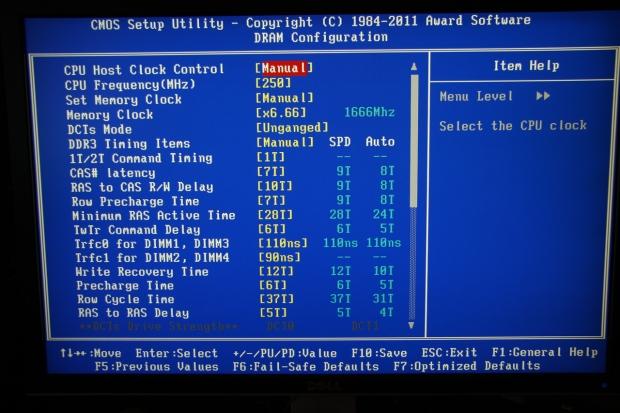Click the Trfc0 for DIMM1, DIMM3 label

pyautogui.click(x=152, y=244)
